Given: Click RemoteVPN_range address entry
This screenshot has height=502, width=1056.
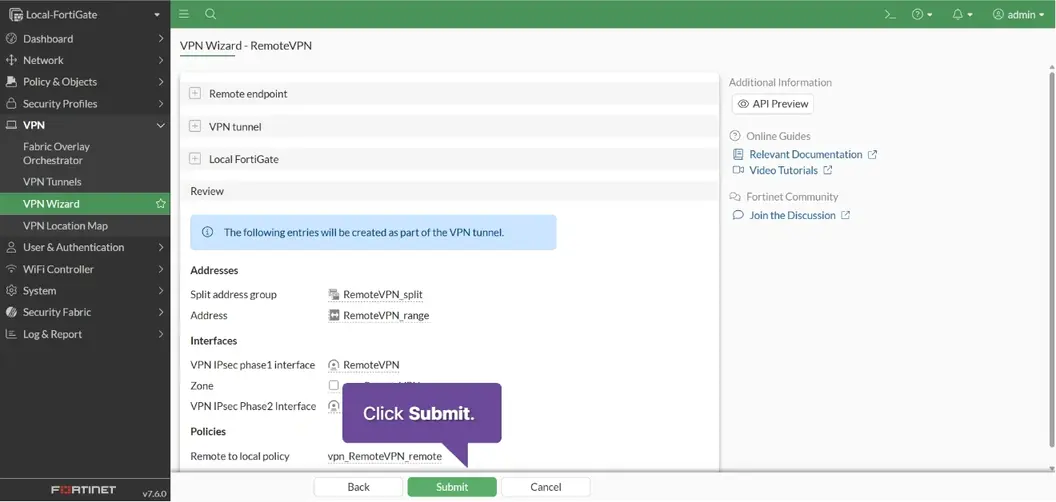Looking at the screenshot, I should [378, 315].
